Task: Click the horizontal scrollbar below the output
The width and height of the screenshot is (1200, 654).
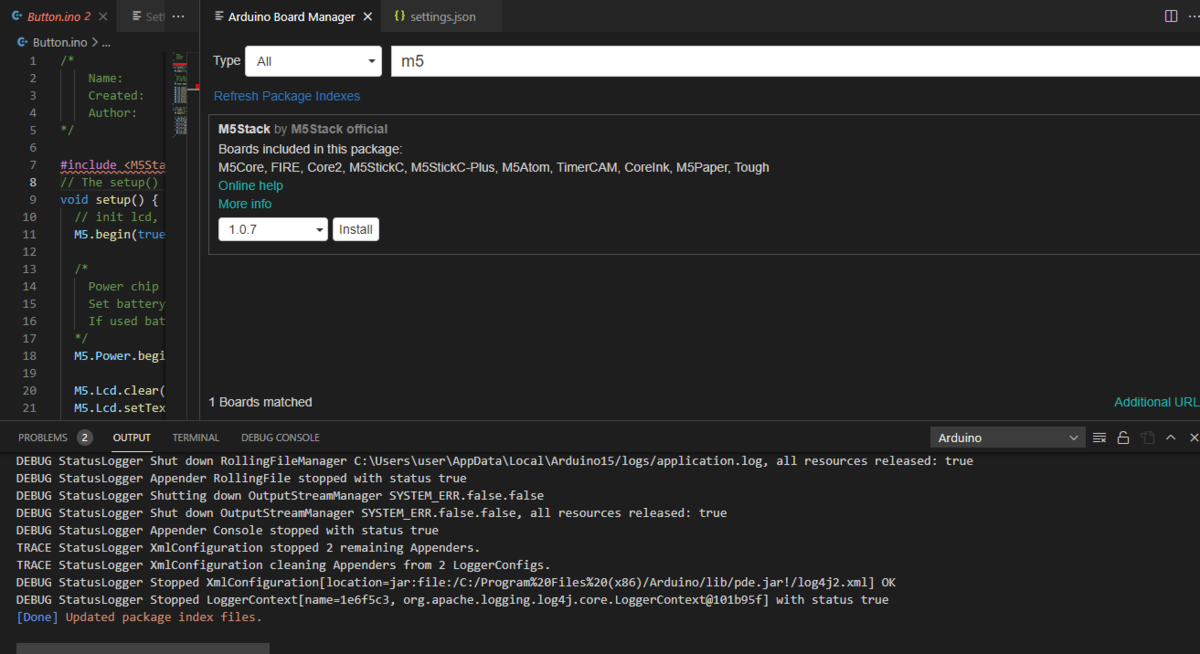Action: pyautogui.click(x=142, y=648)
